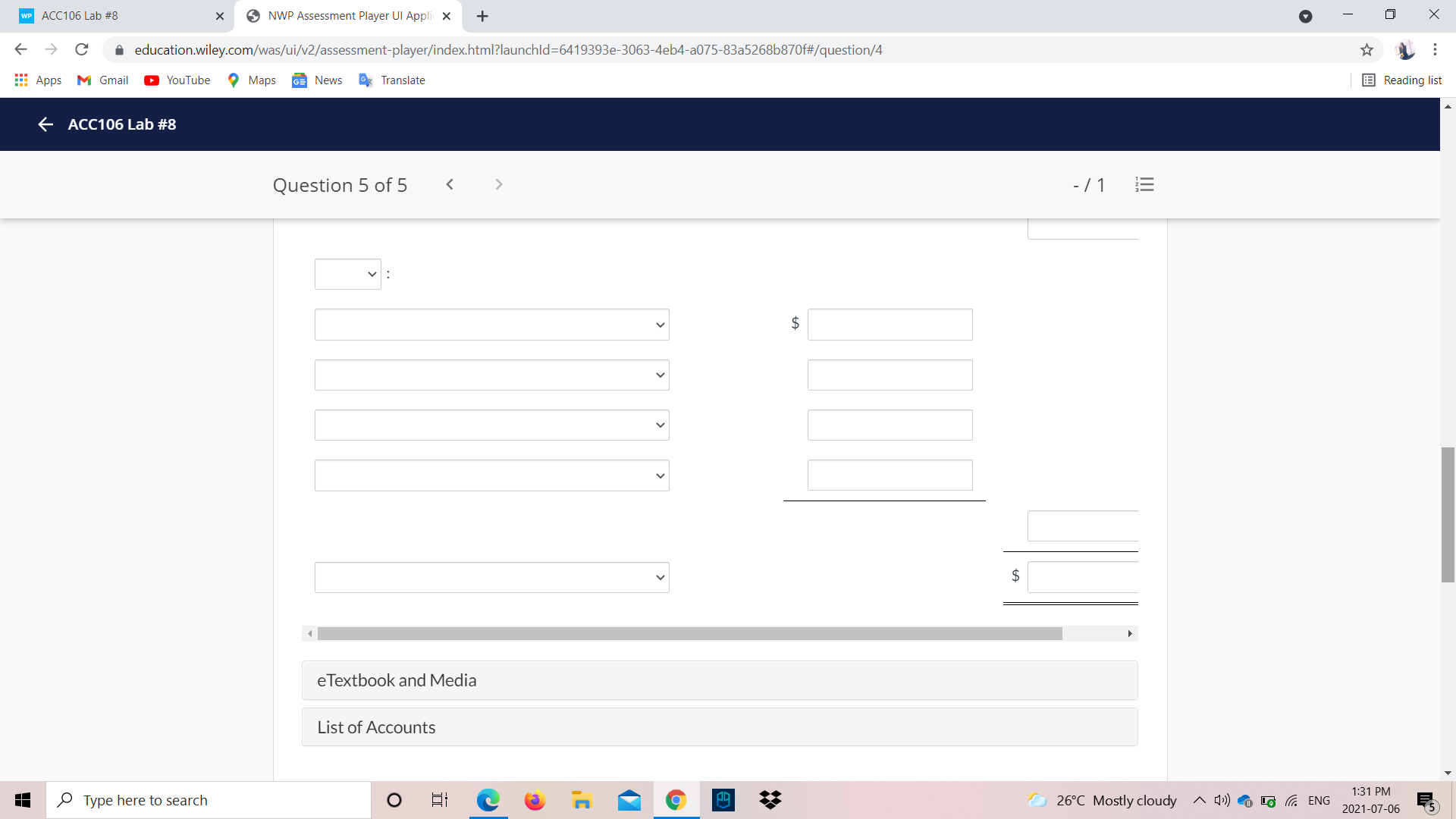
Task: Open the List of Accounts section
Action: coord(718,726)
